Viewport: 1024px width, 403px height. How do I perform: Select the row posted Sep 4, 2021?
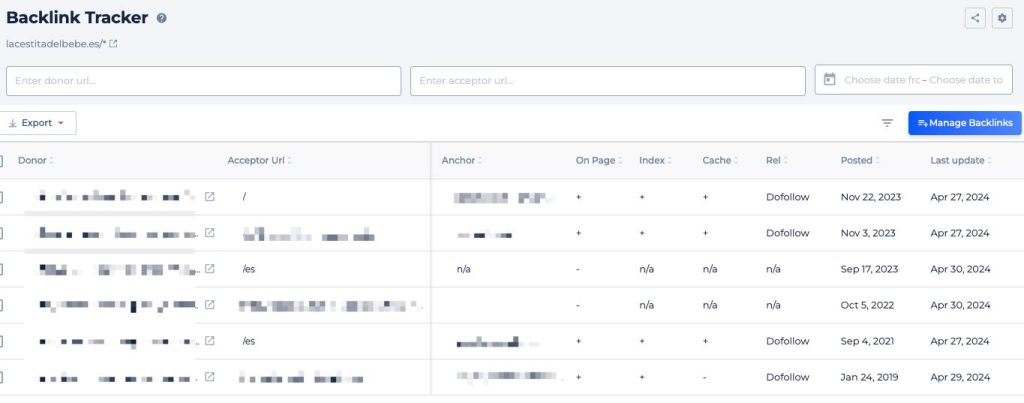click(1, 340)
